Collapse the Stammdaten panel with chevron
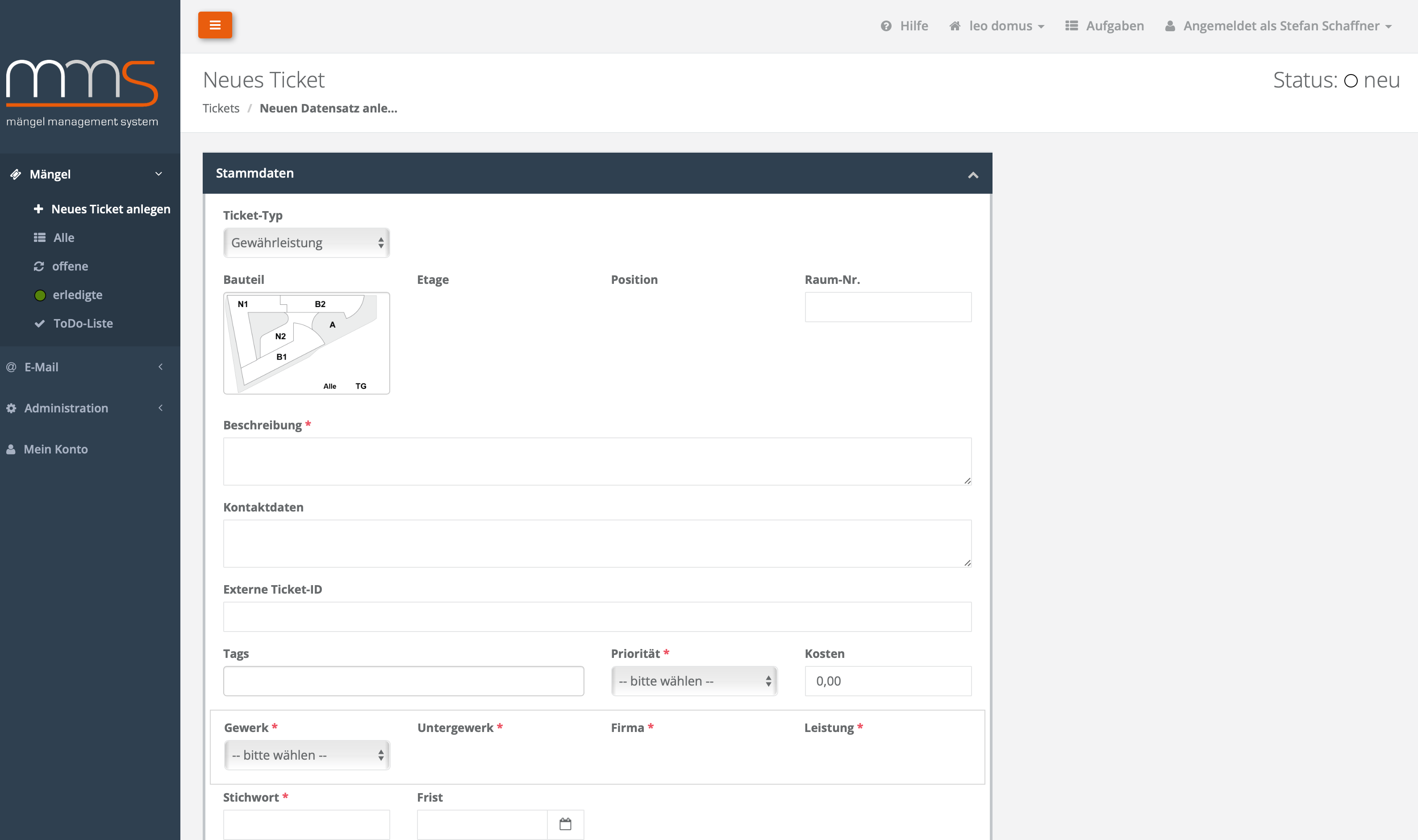The height and width of the screenshot is (840, 1418). (x=973, y=175)
